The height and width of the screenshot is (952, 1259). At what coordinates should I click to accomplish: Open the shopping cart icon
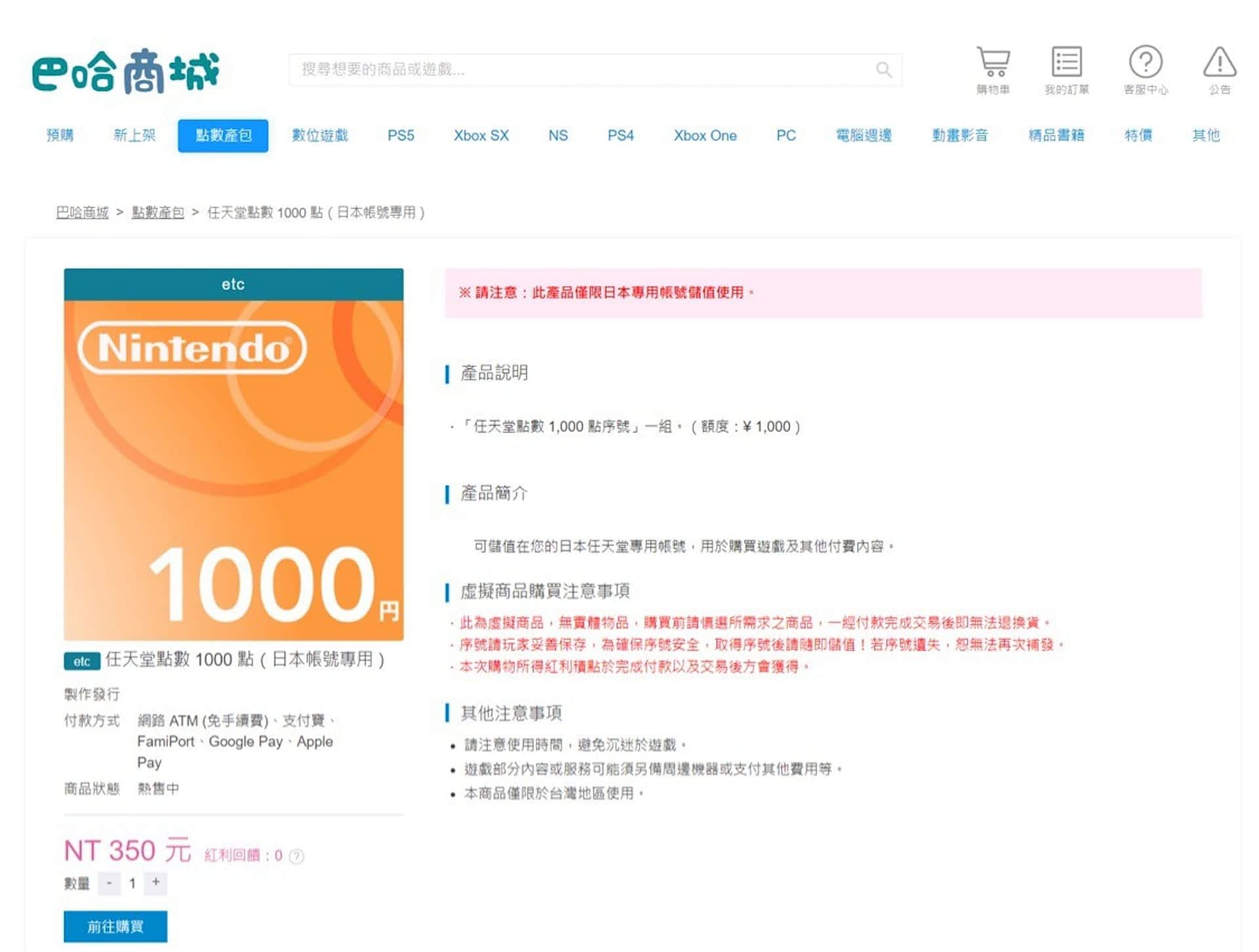pyautogui.click(x=993, y=62)
